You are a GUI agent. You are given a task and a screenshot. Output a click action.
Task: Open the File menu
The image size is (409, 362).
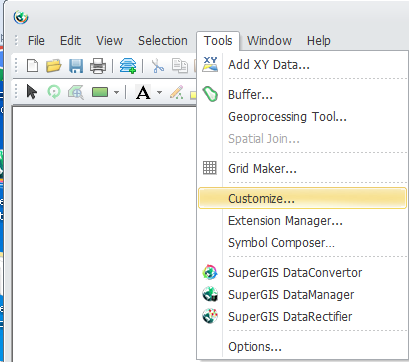click(x=36, y=41)
